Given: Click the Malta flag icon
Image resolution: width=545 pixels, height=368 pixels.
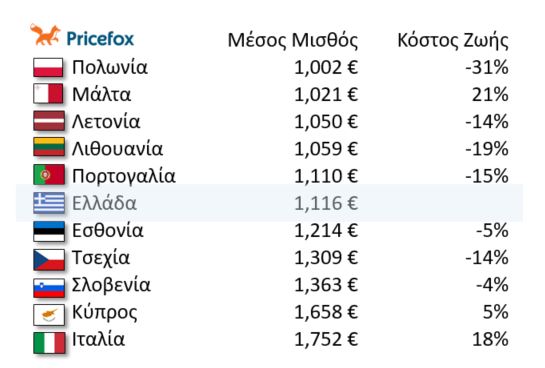Looking at the screenshot, I should click(x=49, y=94).
